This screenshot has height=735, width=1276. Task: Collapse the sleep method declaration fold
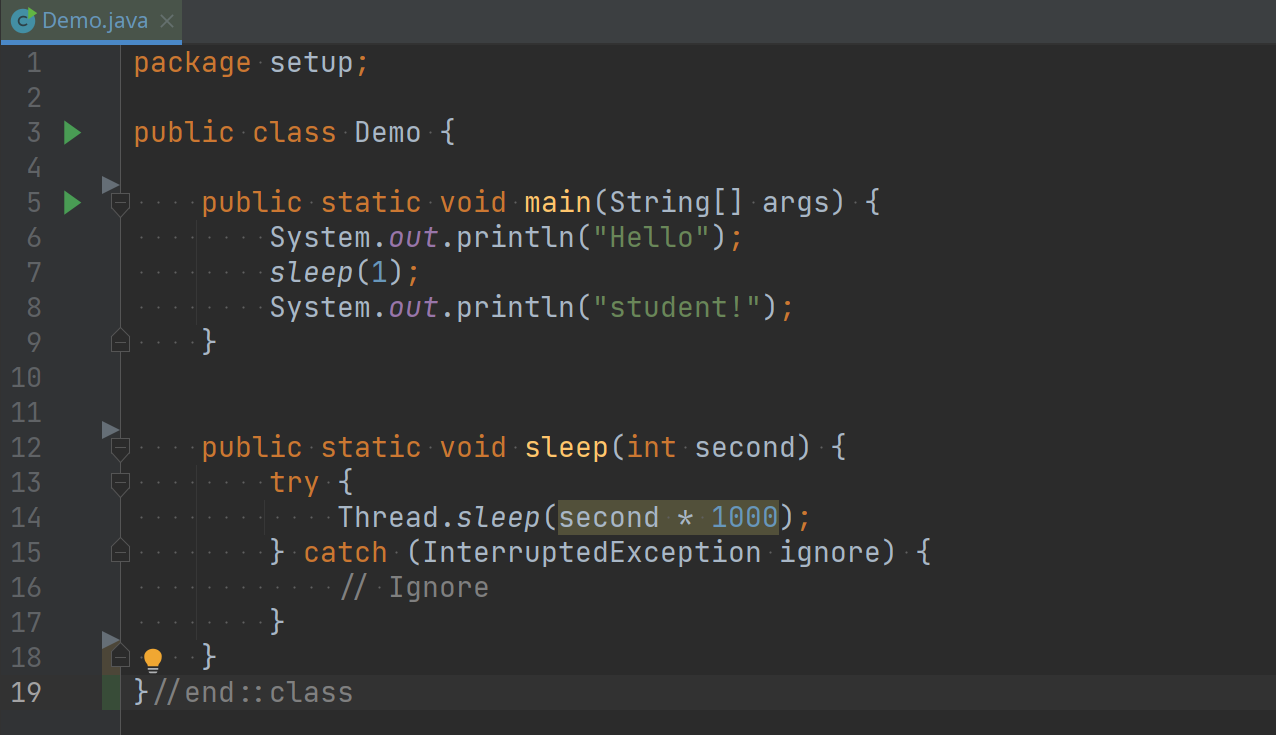120,448
